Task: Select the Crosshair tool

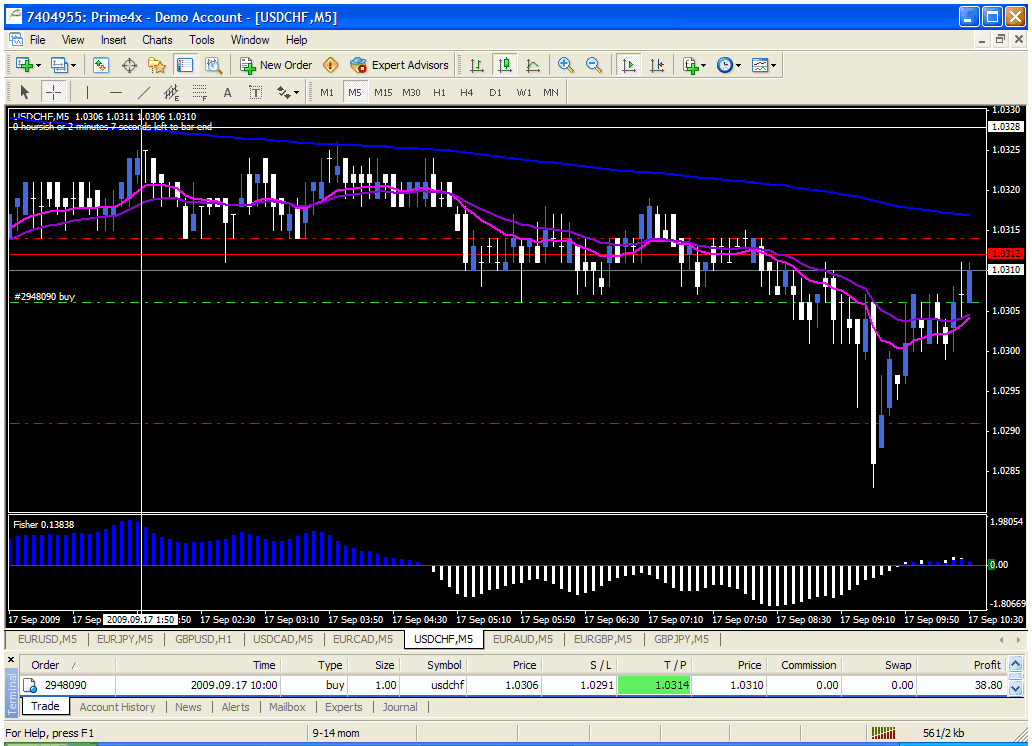Action: 53,92
